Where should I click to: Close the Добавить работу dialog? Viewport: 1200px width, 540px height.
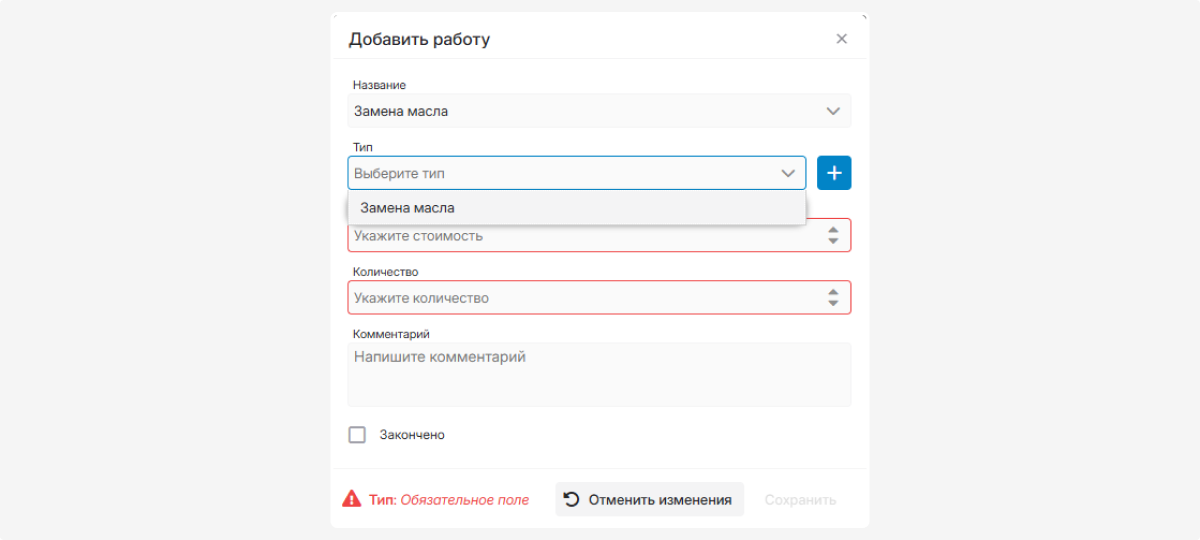[x=841, y=39]
